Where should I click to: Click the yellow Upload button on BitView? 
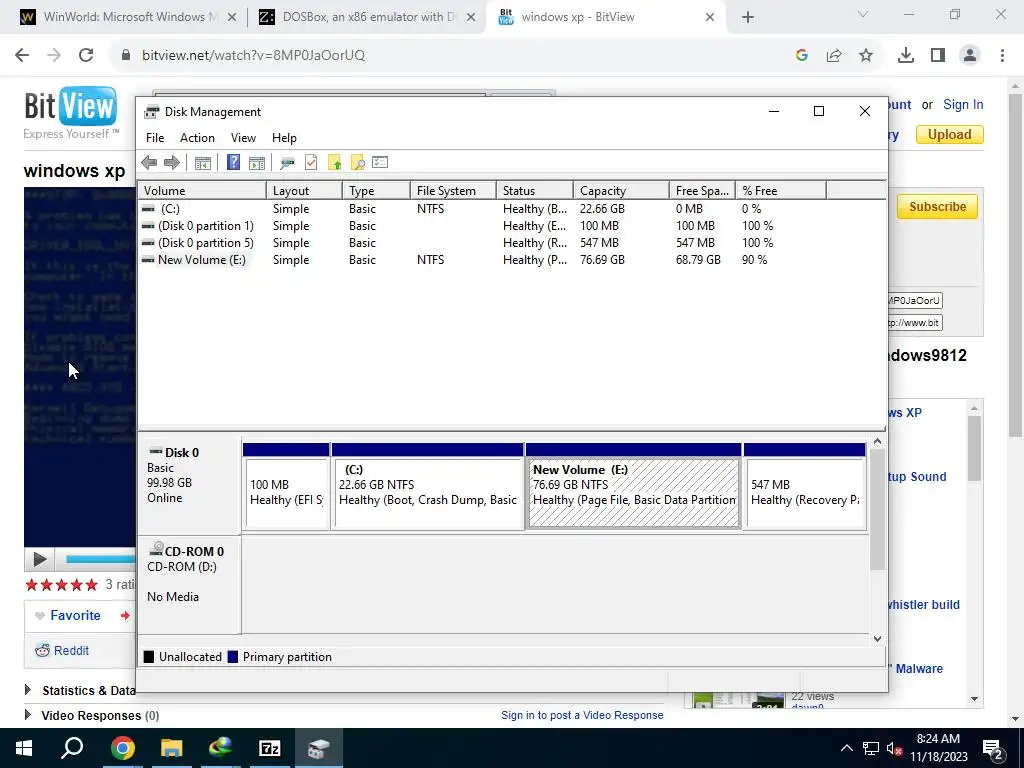(x=950, y=135)
